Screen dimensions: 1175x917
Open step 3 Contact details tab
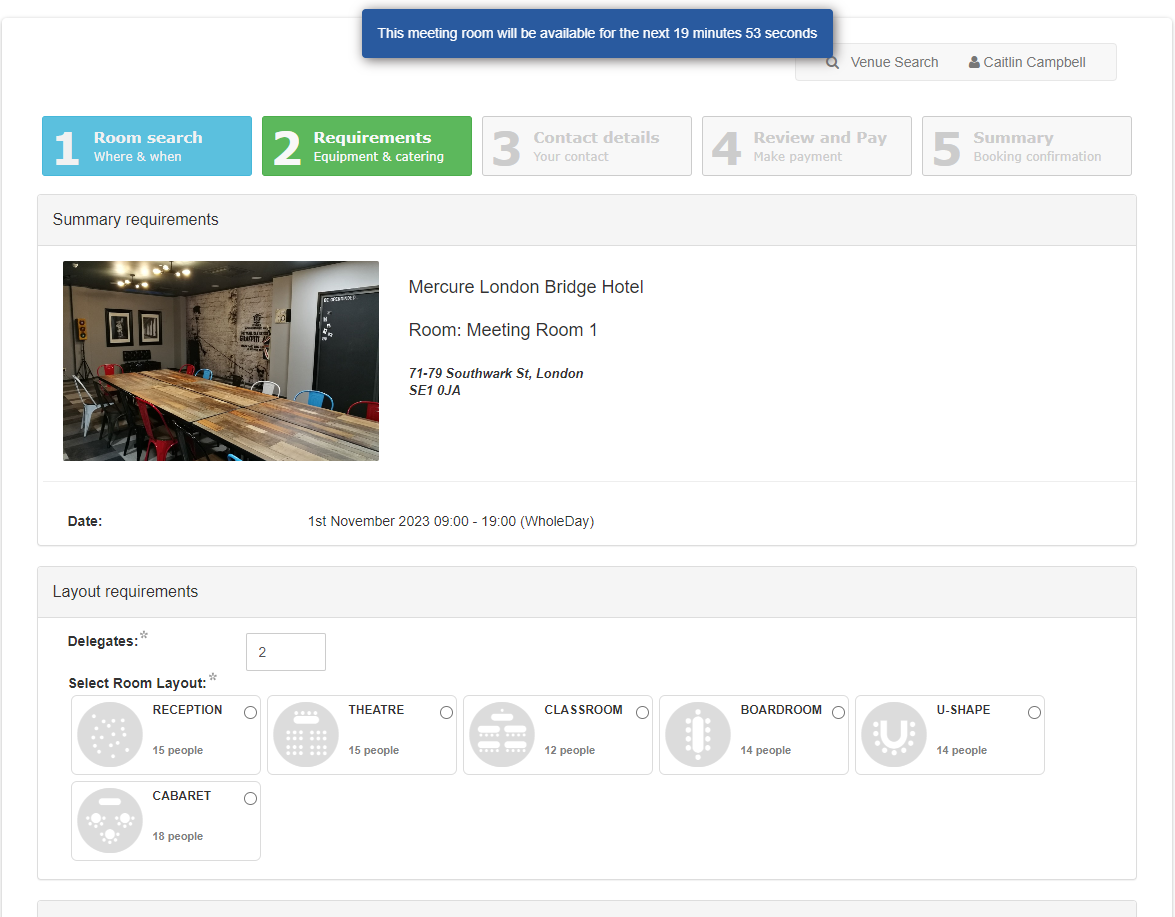pos(587,146)
